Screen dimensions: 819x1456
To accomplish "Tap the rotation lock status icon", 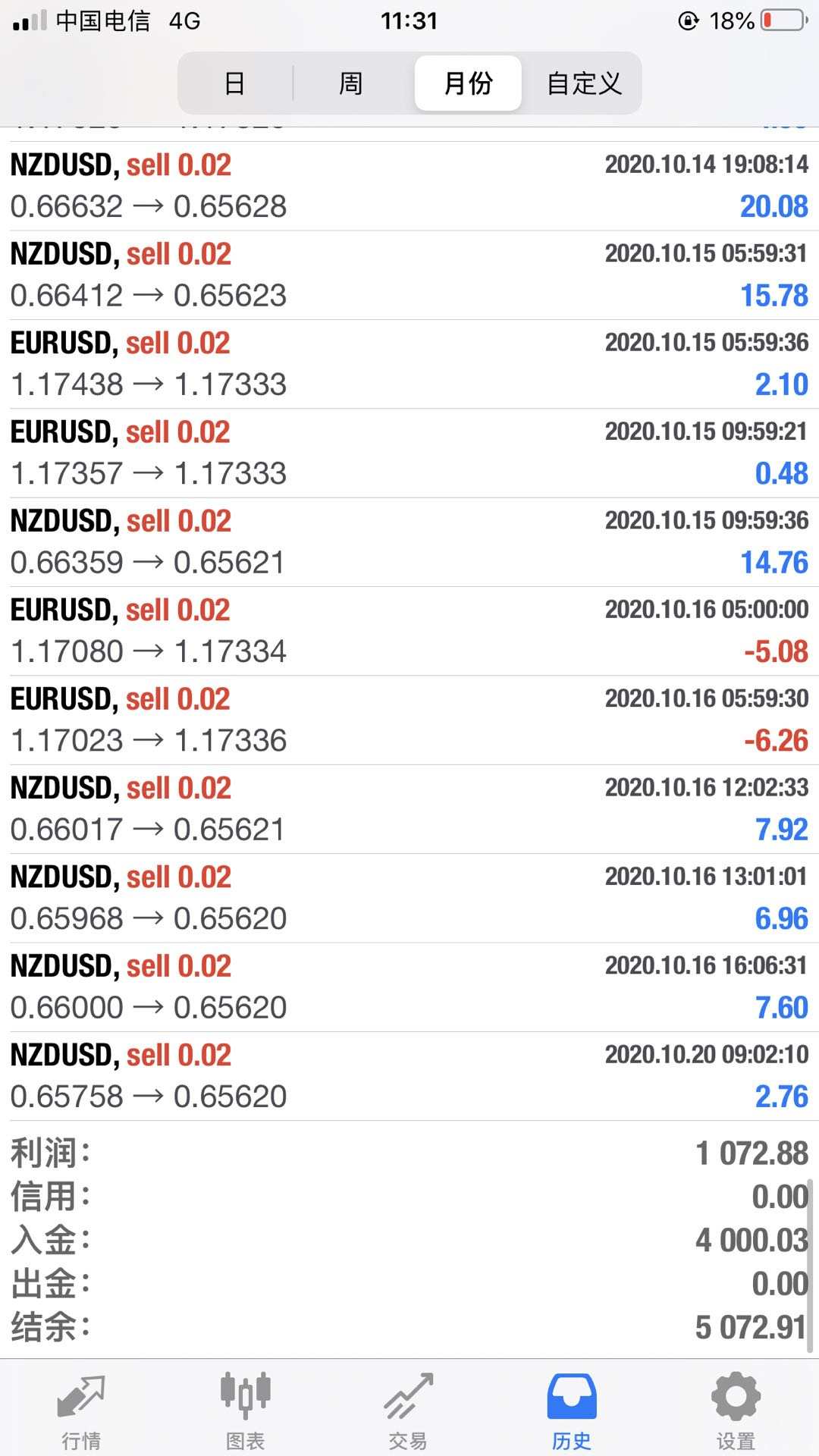I will click(688, 20).
